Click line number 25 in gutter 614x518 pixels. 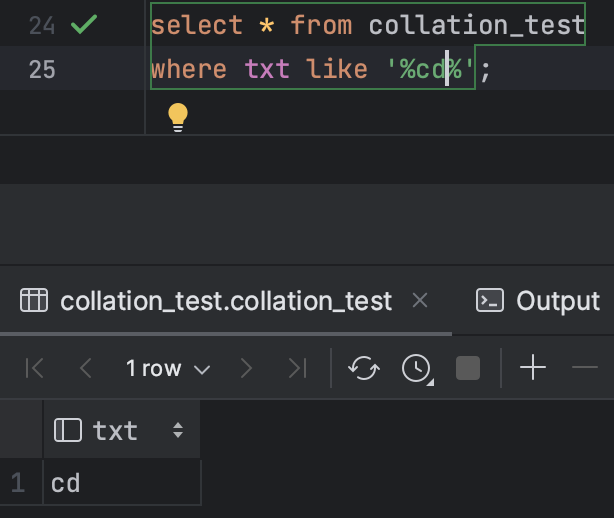point(42,69)
